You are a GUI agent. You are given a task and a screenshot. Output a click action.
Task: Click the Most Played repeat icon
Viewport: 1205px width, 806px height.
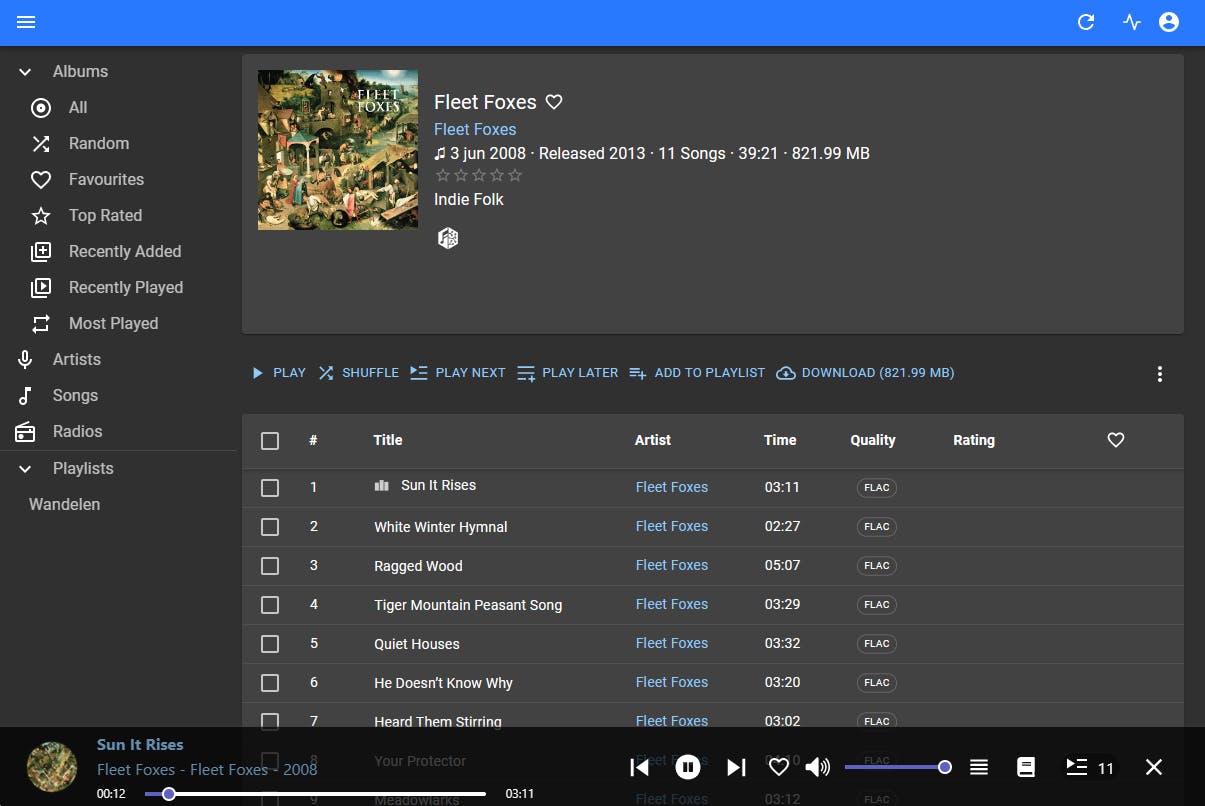[41, 324]
